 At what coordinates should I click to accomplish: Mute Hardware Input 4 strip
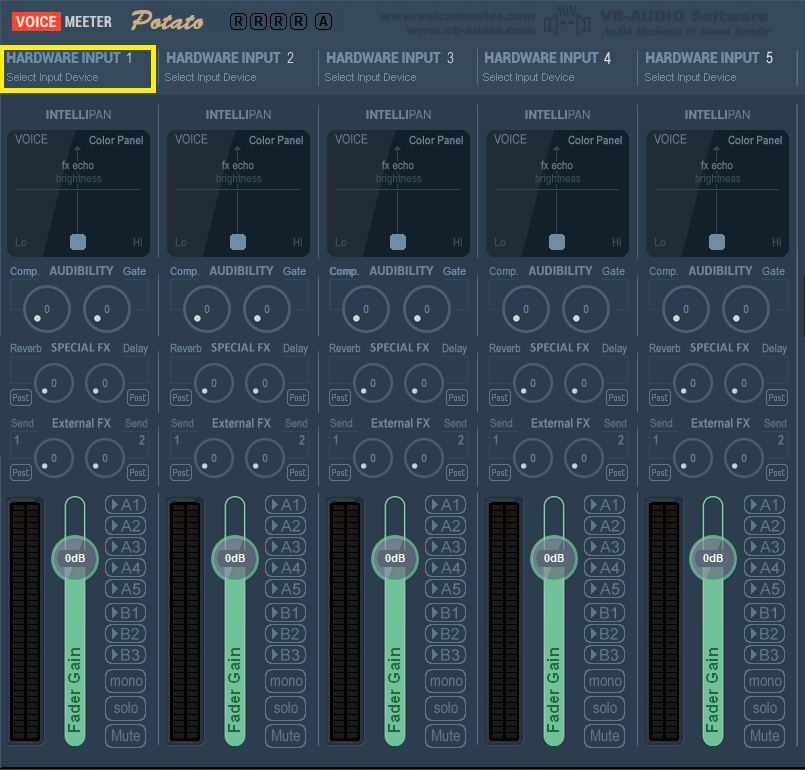tap(605, 736)
